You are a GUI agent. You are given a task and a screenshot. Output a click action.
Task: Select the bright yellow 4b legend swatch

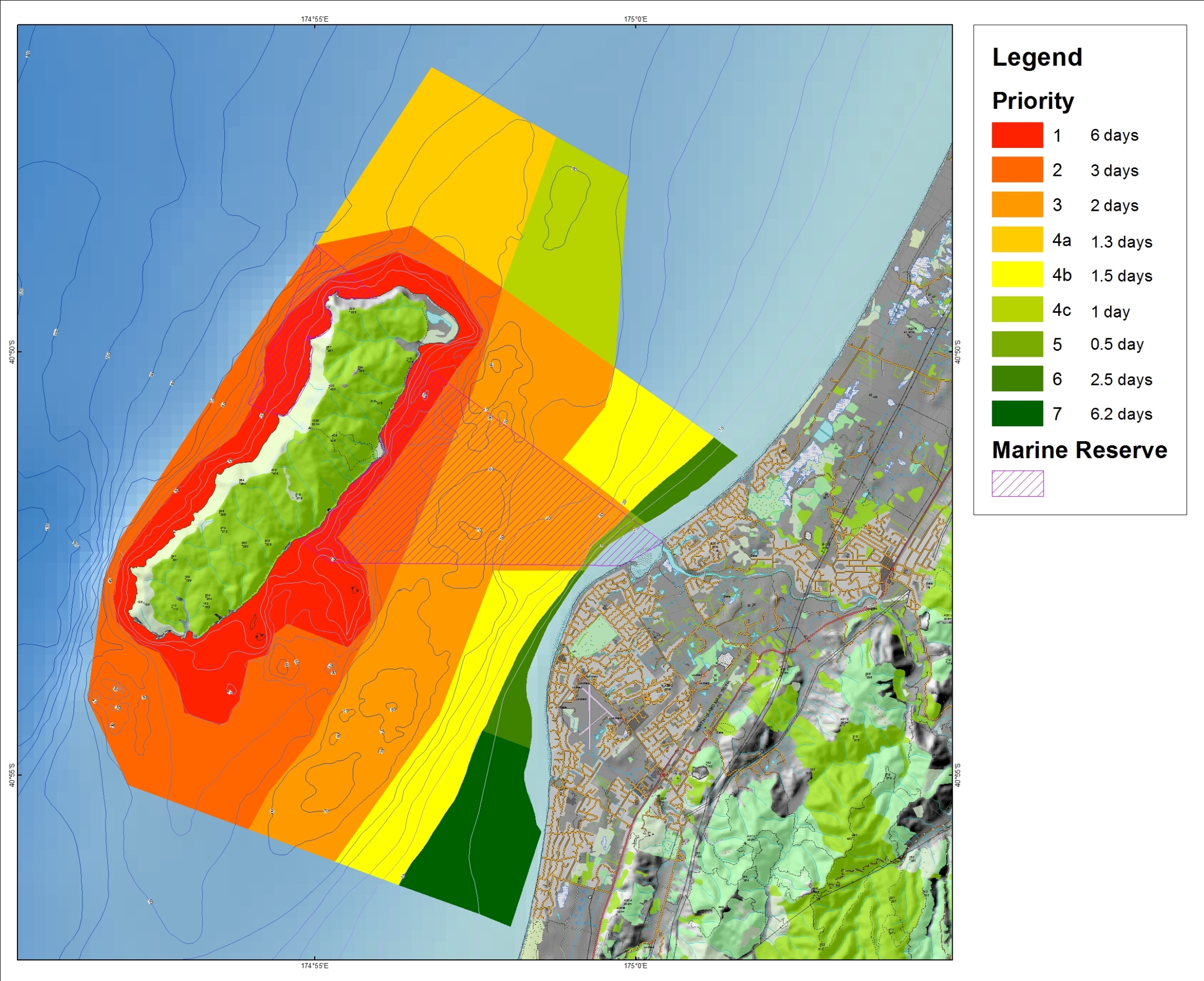[1017, 275]
